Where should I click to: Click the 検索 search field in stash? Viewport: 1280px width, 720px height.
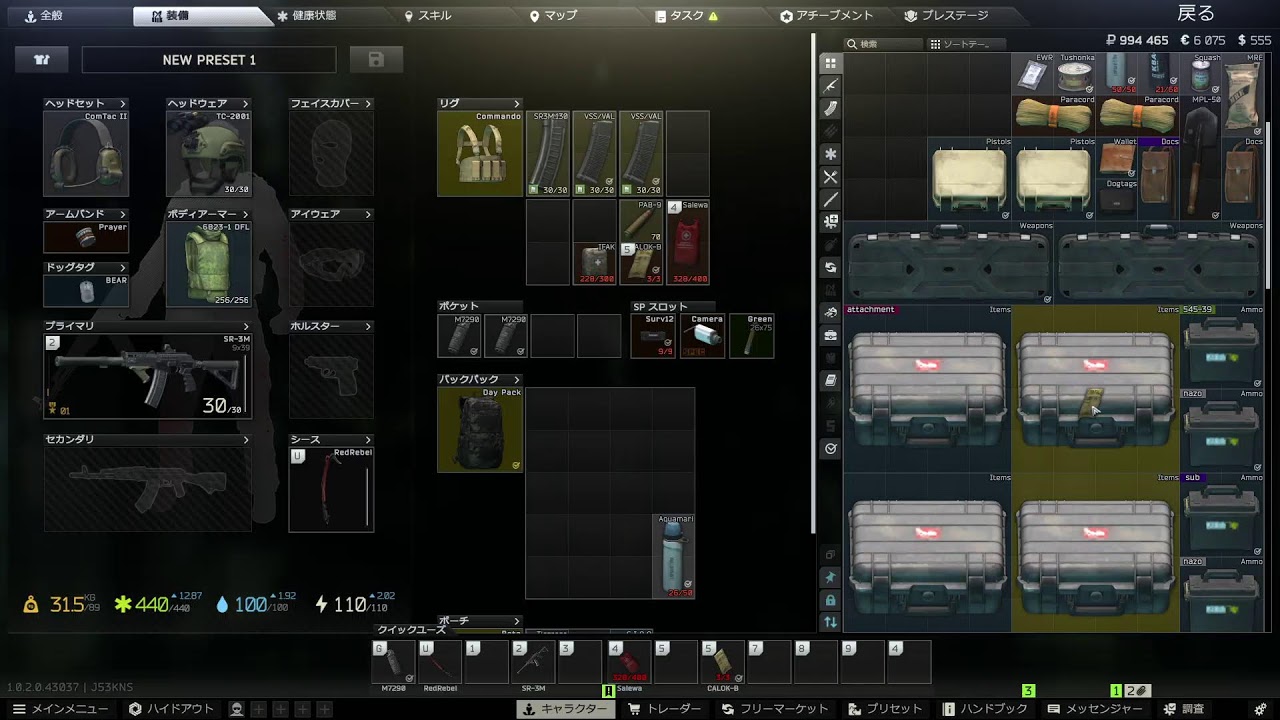883,44
